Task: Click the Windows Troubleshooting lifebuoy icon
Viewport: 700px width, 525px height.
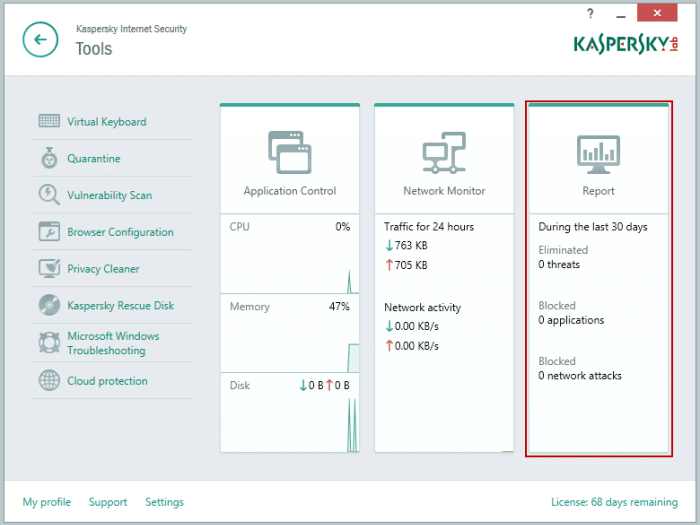Action: point(49,342)
